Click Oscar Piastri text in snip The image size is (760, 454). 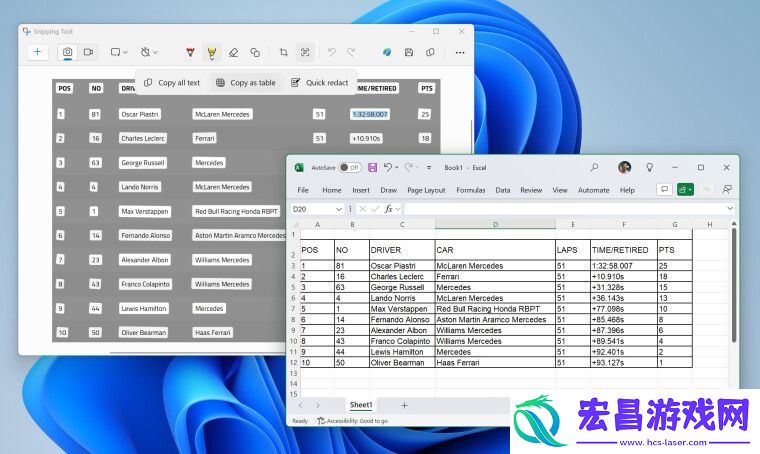140,114
